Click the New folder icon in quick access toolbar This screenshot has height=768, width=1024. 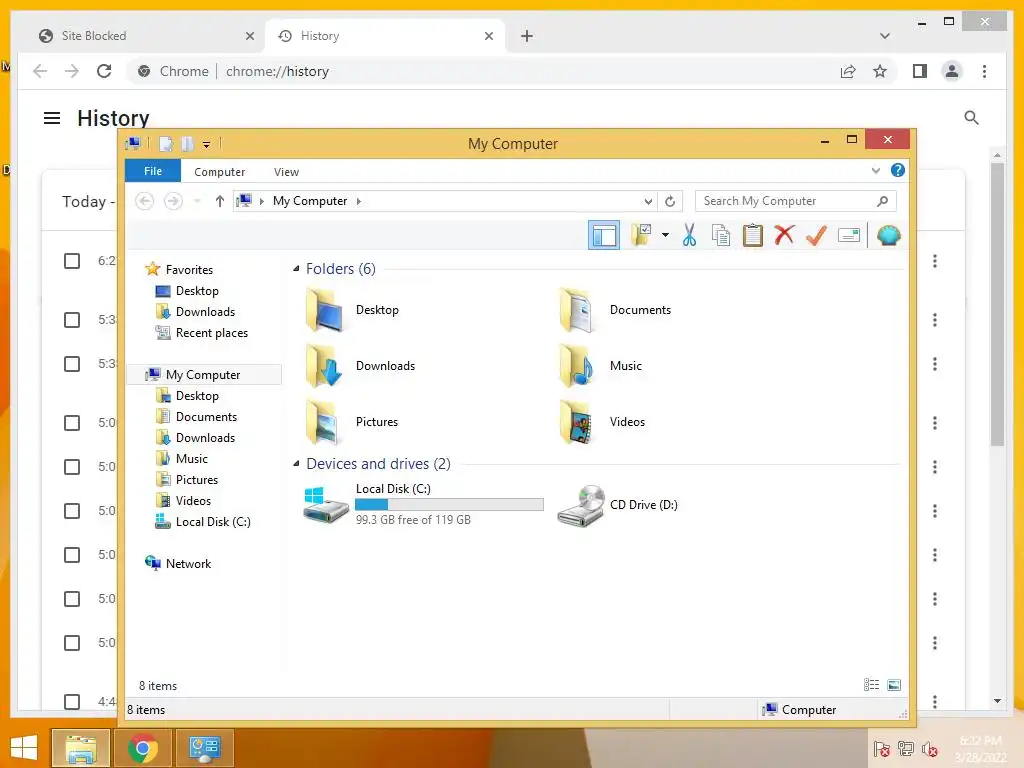(x=188, y=144)
